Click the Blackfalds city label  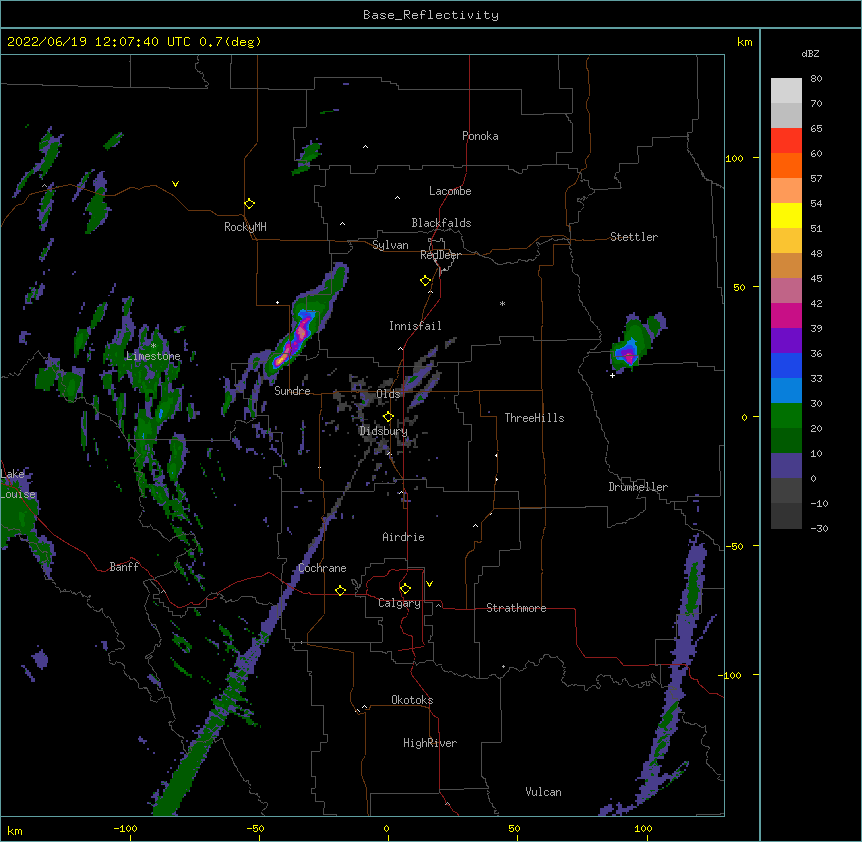click(441, 223)
